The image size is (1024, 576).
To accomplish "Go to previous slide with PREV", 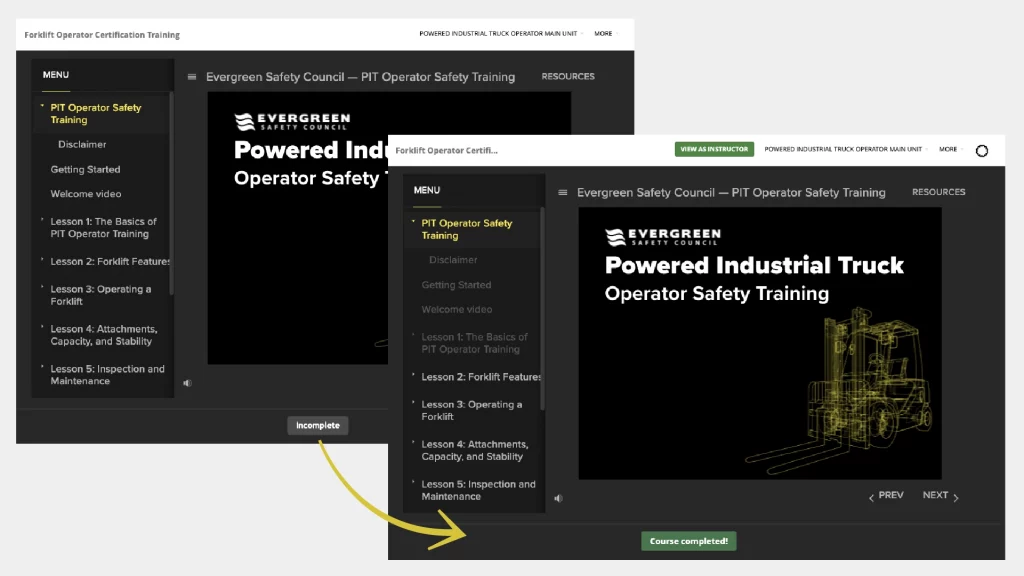I will coord(886,496).
